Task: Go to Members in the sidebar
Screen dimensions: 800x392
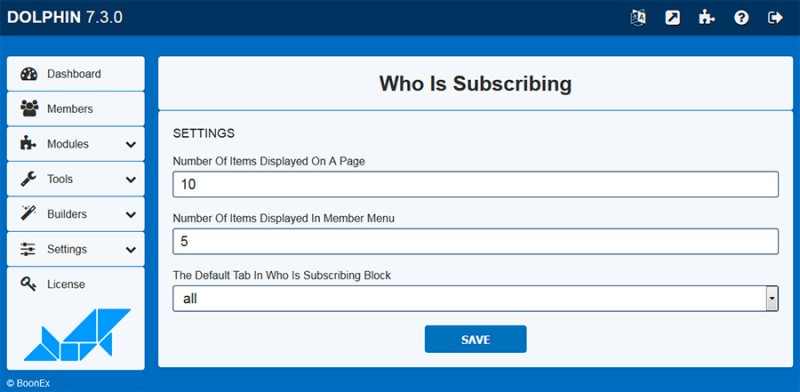Action: point(76,109)
